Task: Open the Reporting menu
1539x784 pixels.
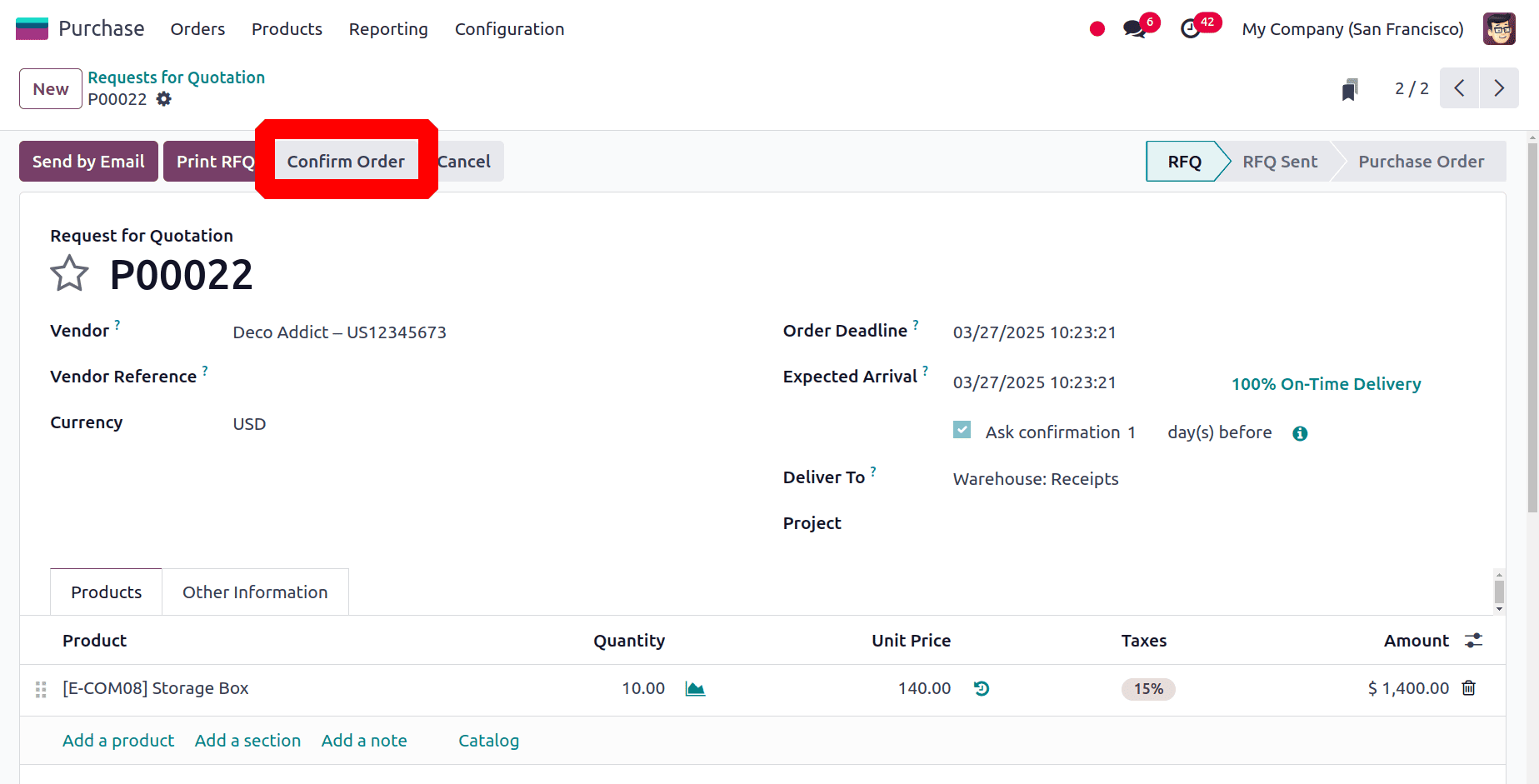Action: tap(388, 29)
